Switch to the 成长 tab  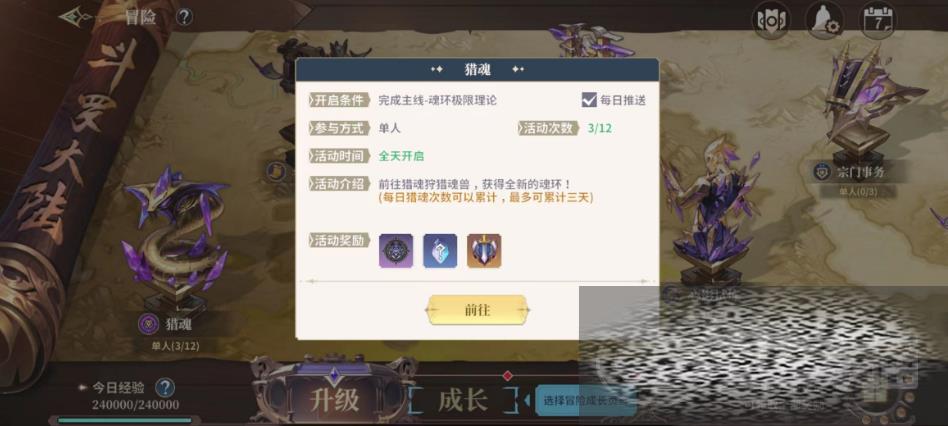pyautogui.click(x=463, y=400)
